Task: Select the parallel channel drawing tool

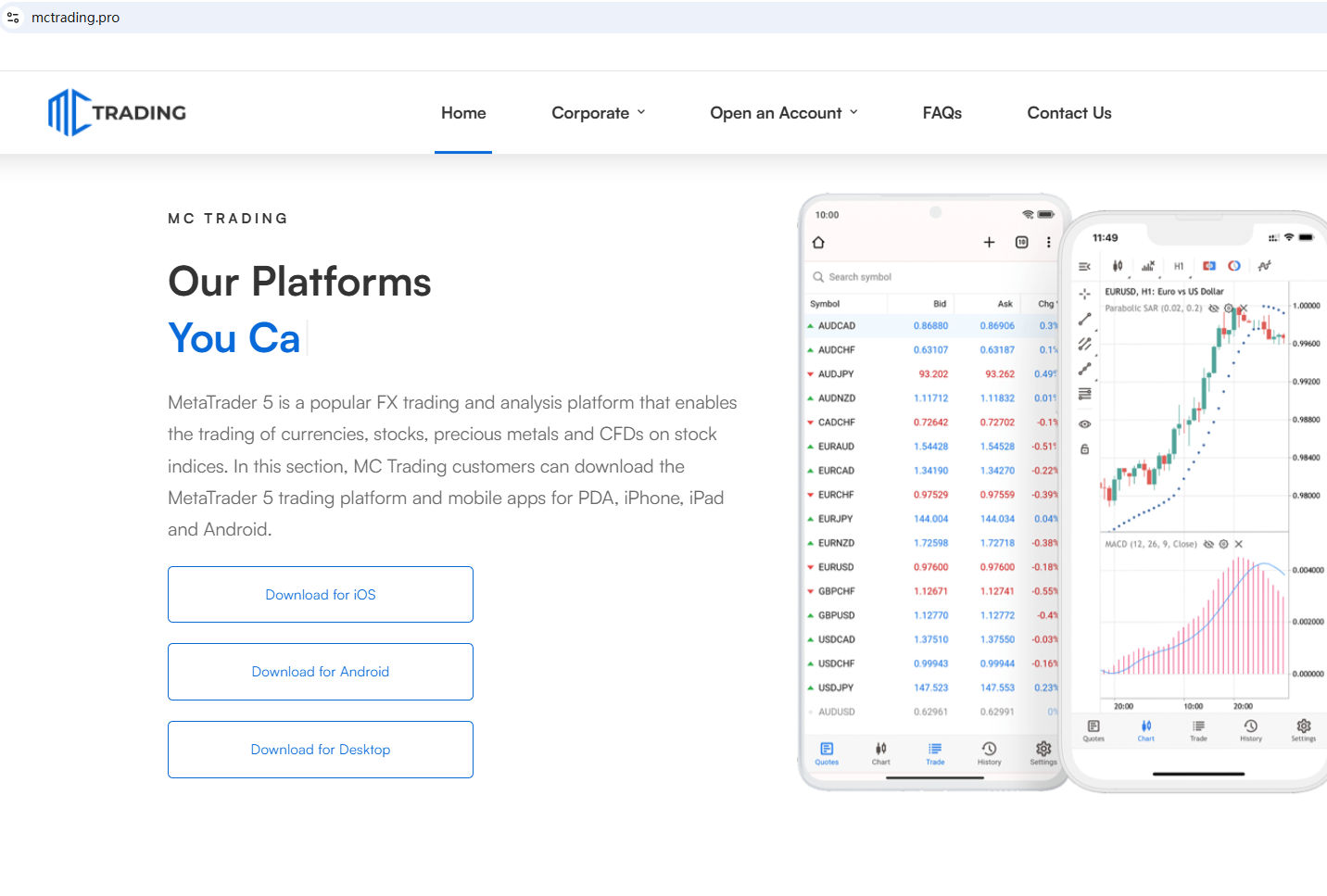Action: pos(1084,344)
